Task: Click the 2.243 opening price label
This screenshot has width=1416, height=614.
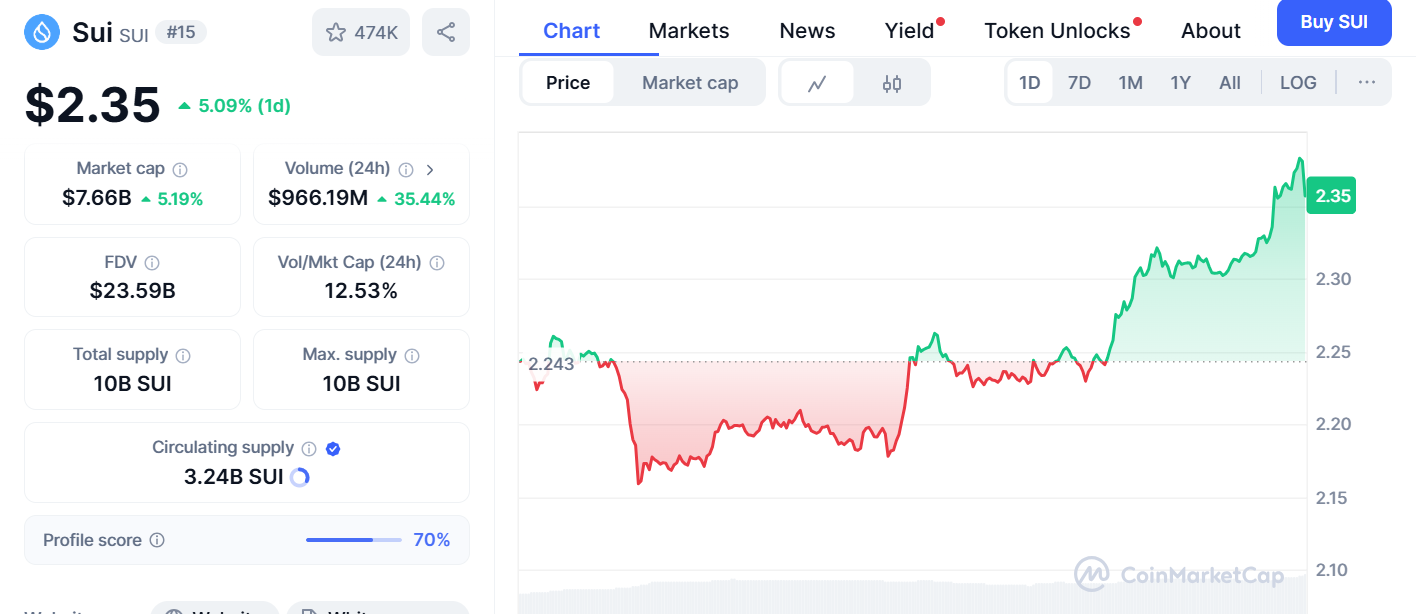Action: click(x=551, y=364)
